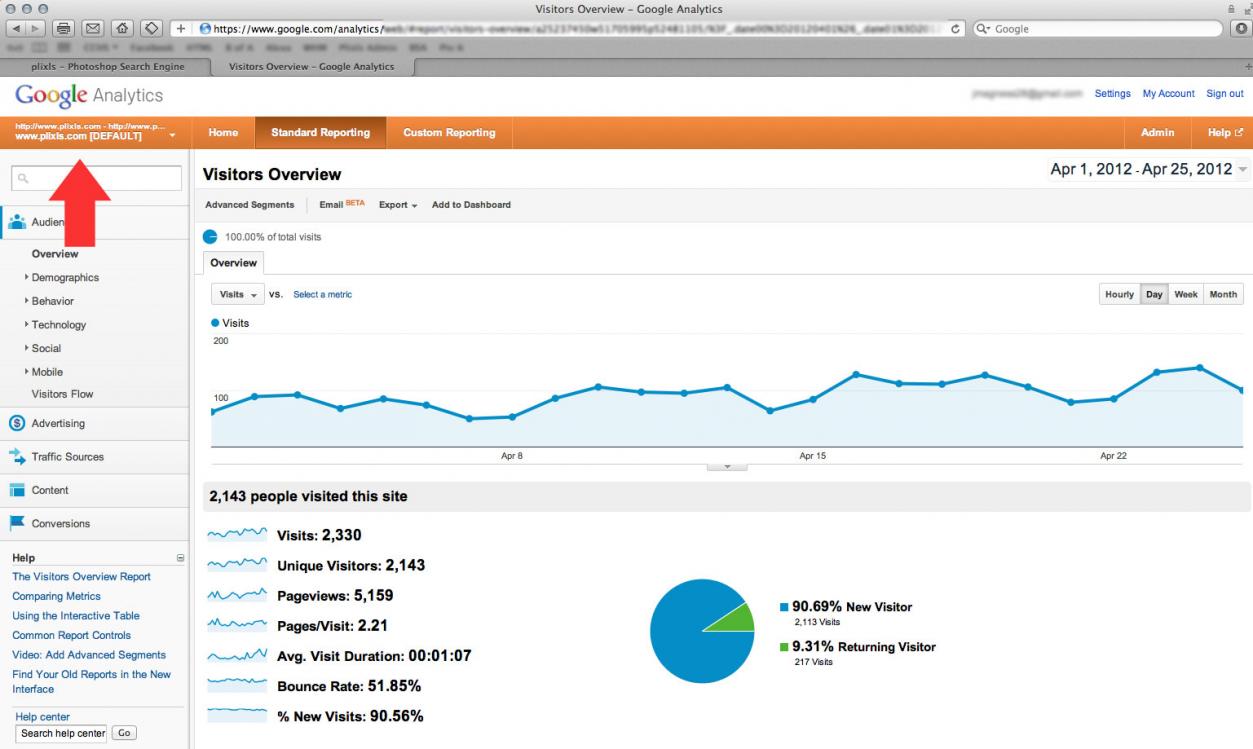Open the Home tab in orange navbar
The image size is (1253, 749).
pos(223,132)
